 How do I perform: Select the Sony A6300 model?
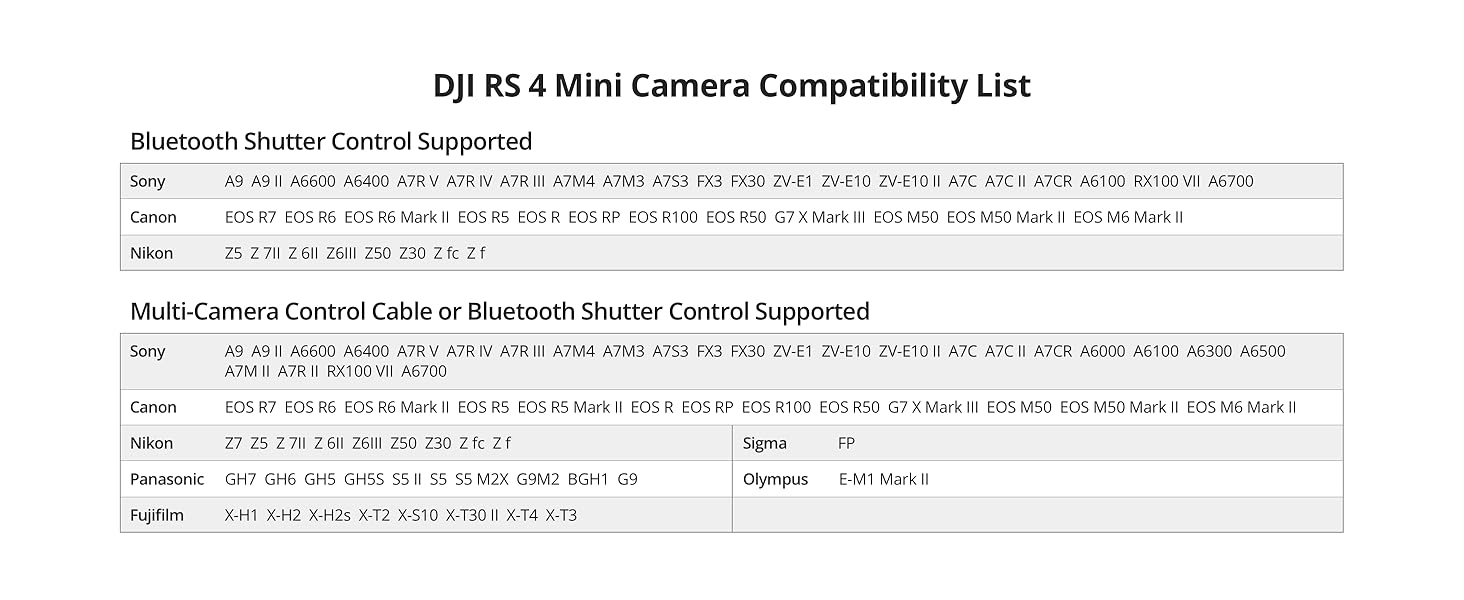(1209, 351)
